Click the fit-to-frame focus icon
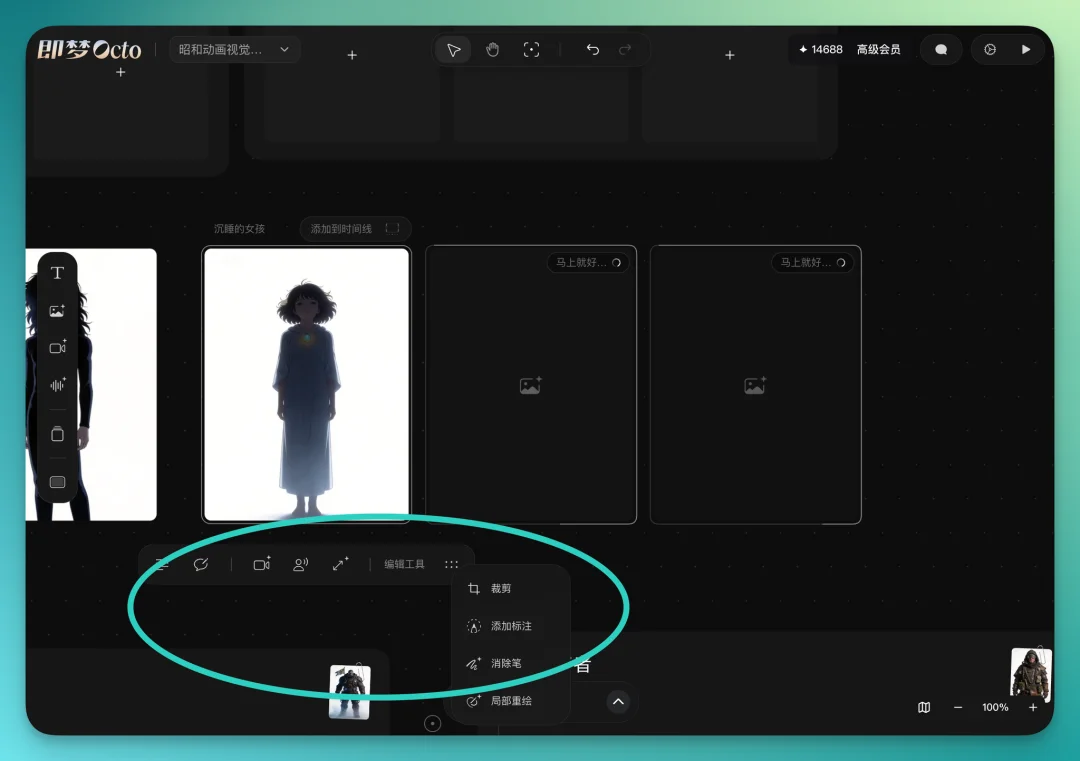 532,49
